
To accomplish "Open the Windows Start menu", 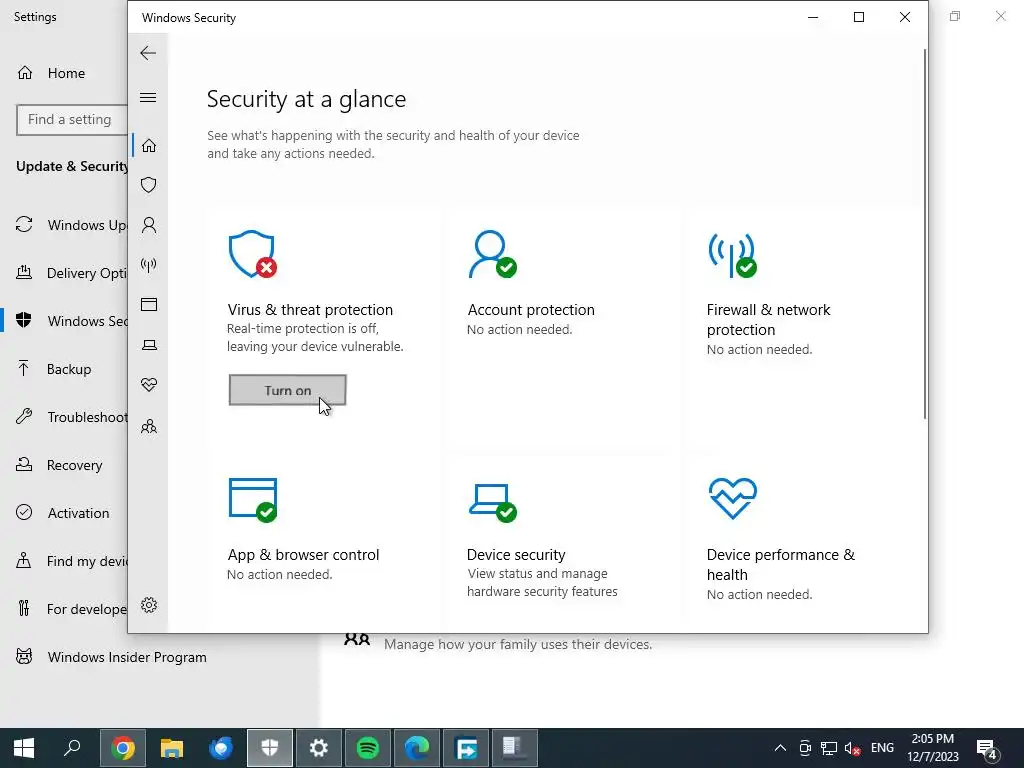I will (x=24, y=748).
